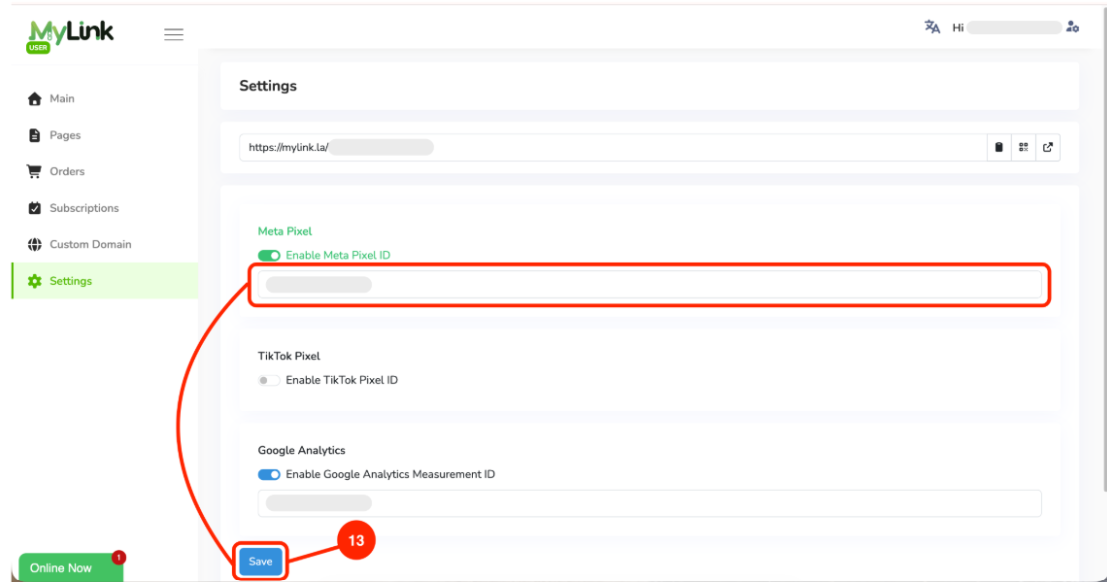Click the MyLink logo
The height and width of the screenshot is (582, 1107).
coord(70,35)
